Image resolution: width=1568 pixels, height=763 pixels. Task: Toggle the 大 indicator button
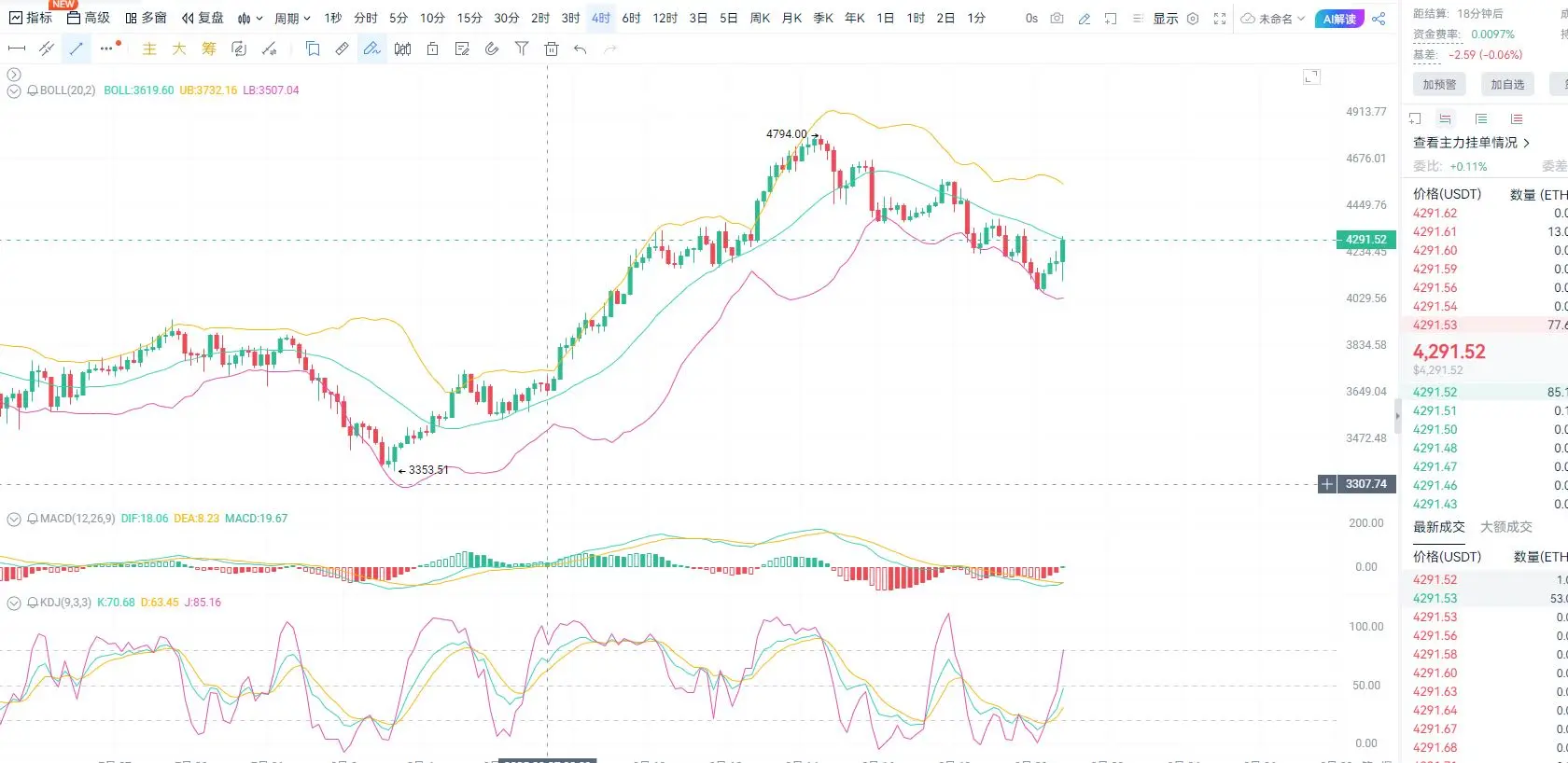pyautogui.click(x=179, y=49)
